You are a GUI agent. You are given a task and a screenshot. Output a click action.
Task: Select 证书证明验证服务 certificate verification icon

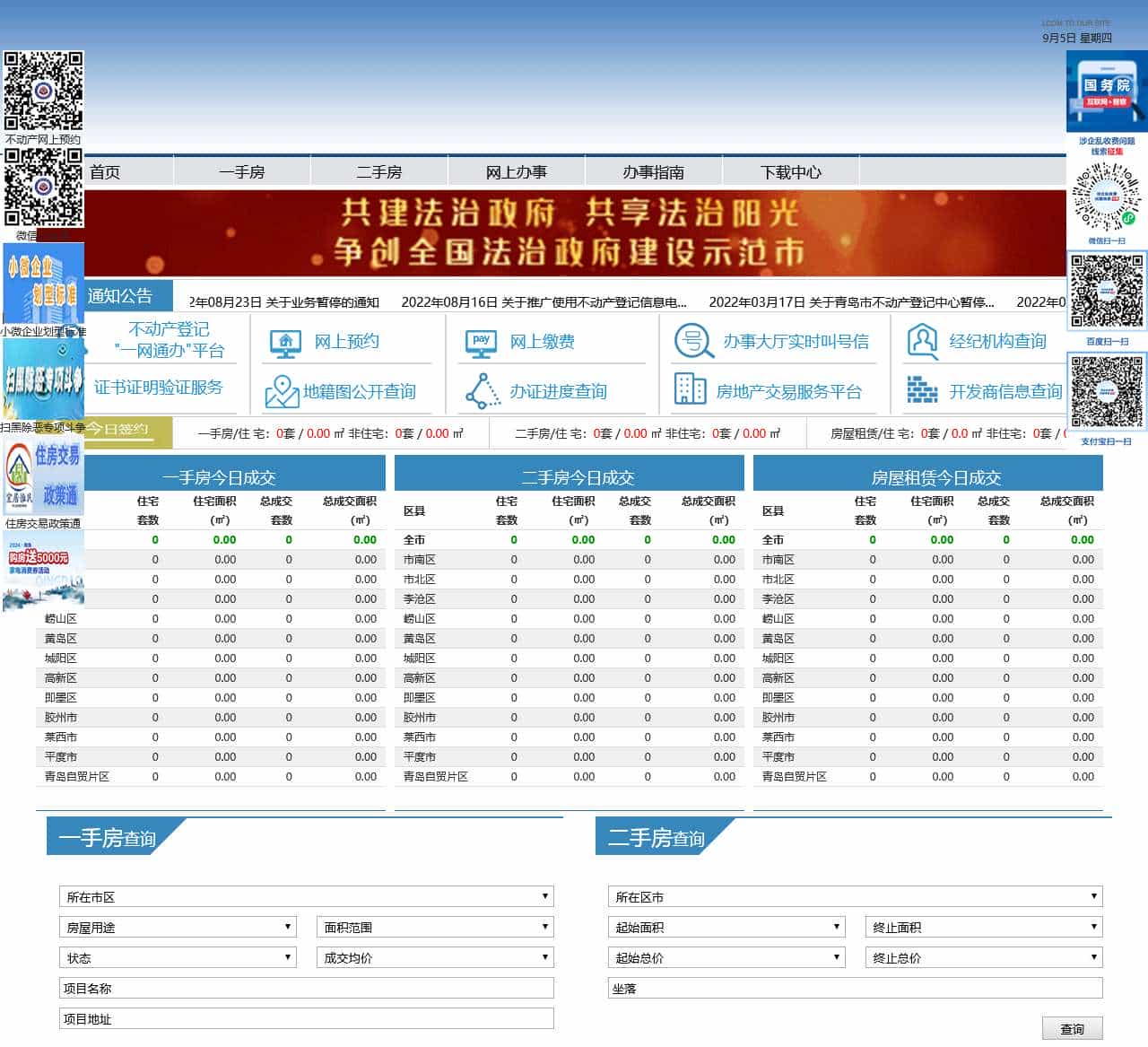point(161,388)
